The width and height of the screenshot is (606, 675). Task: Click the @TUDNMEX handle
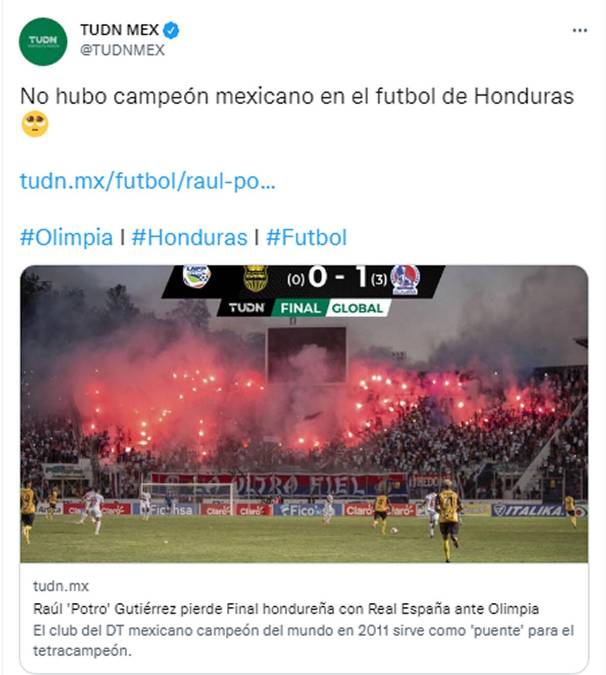(x=122, y=49)
